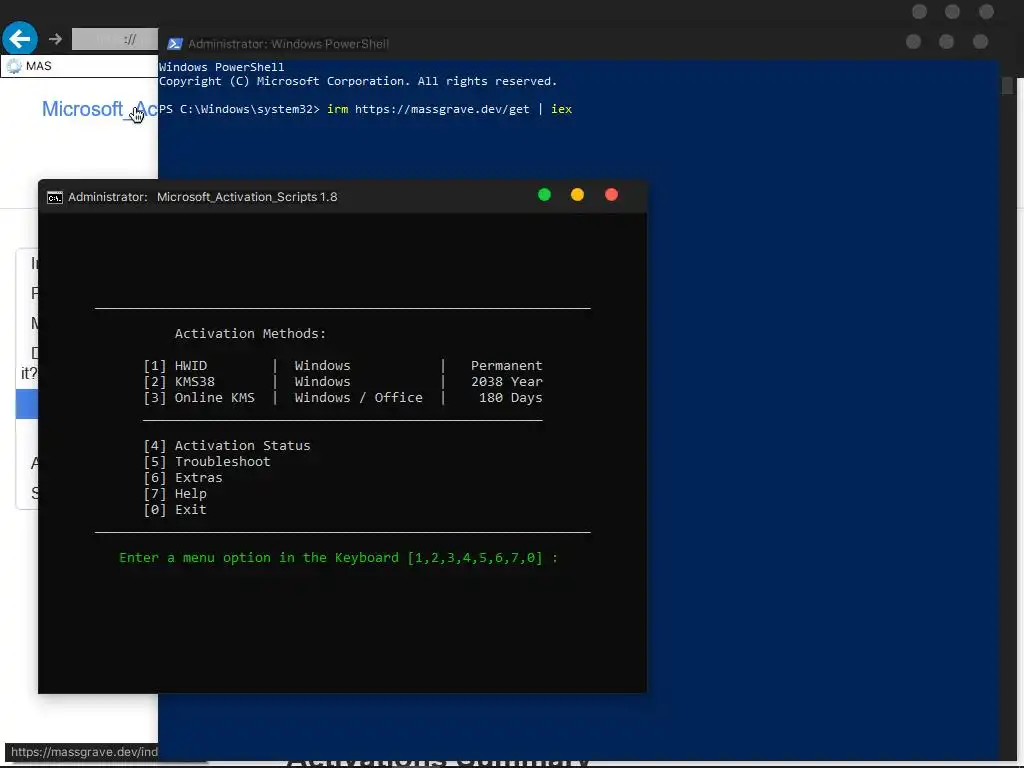Screen dimensions: 1024x768
Task: Click the [0] Exit line
Action: click(175, 509)
